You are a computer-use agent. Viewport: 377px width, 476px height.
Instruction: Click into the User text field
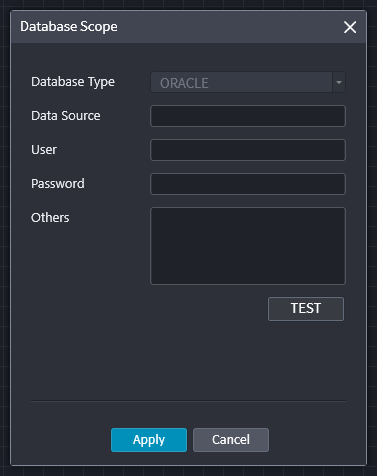pyautogui.click(x=248, y=150)
